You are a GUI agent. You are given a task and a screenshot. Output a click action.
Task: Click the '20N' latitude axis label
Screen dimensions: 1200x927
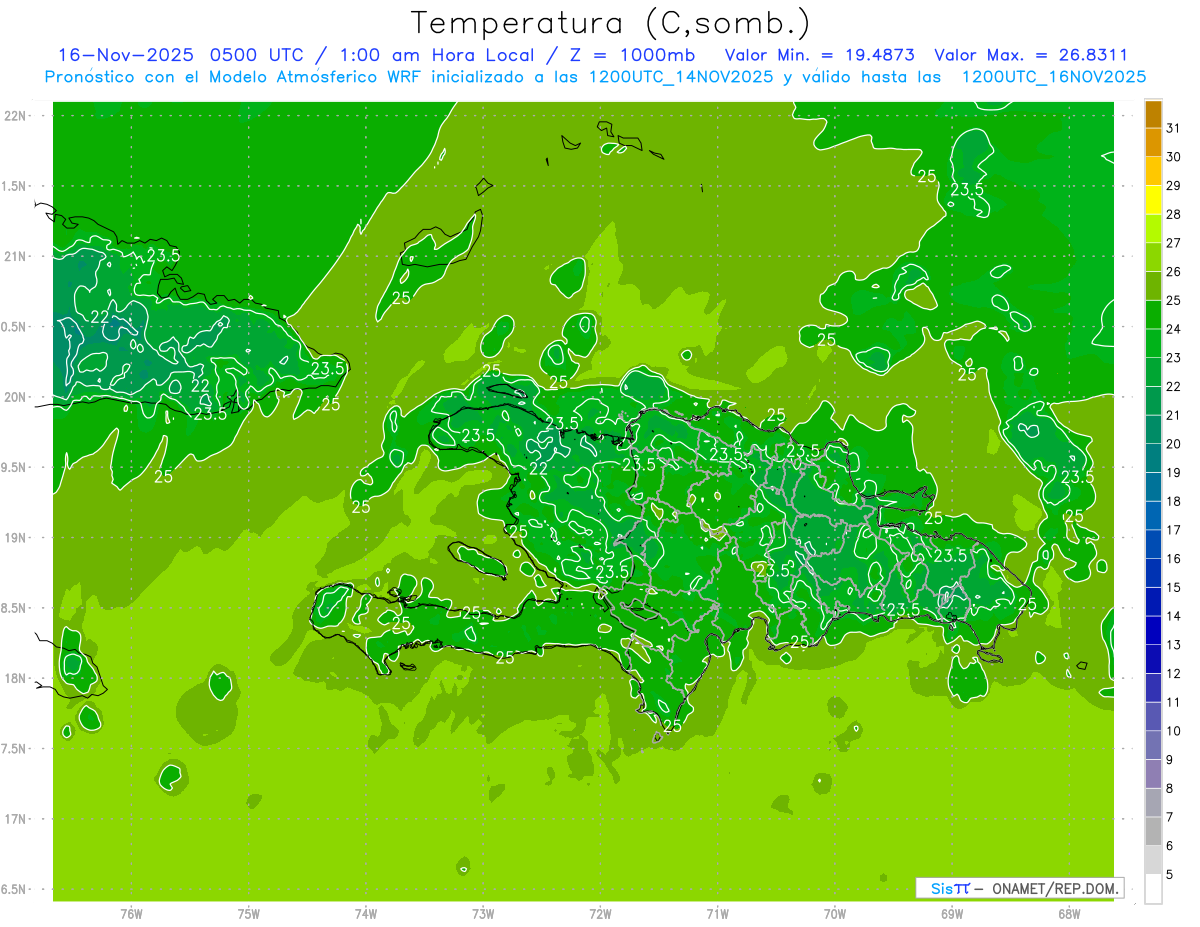point(16,397)
